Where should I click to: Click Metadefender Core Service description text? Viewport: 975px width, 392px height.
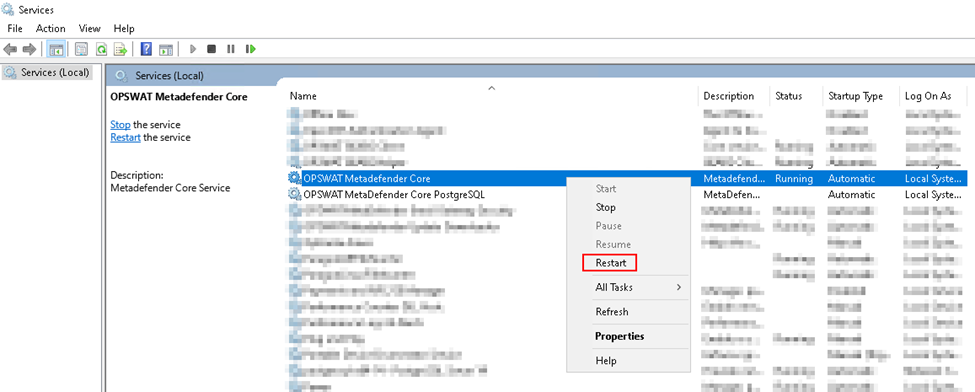[x=170, y=188]
